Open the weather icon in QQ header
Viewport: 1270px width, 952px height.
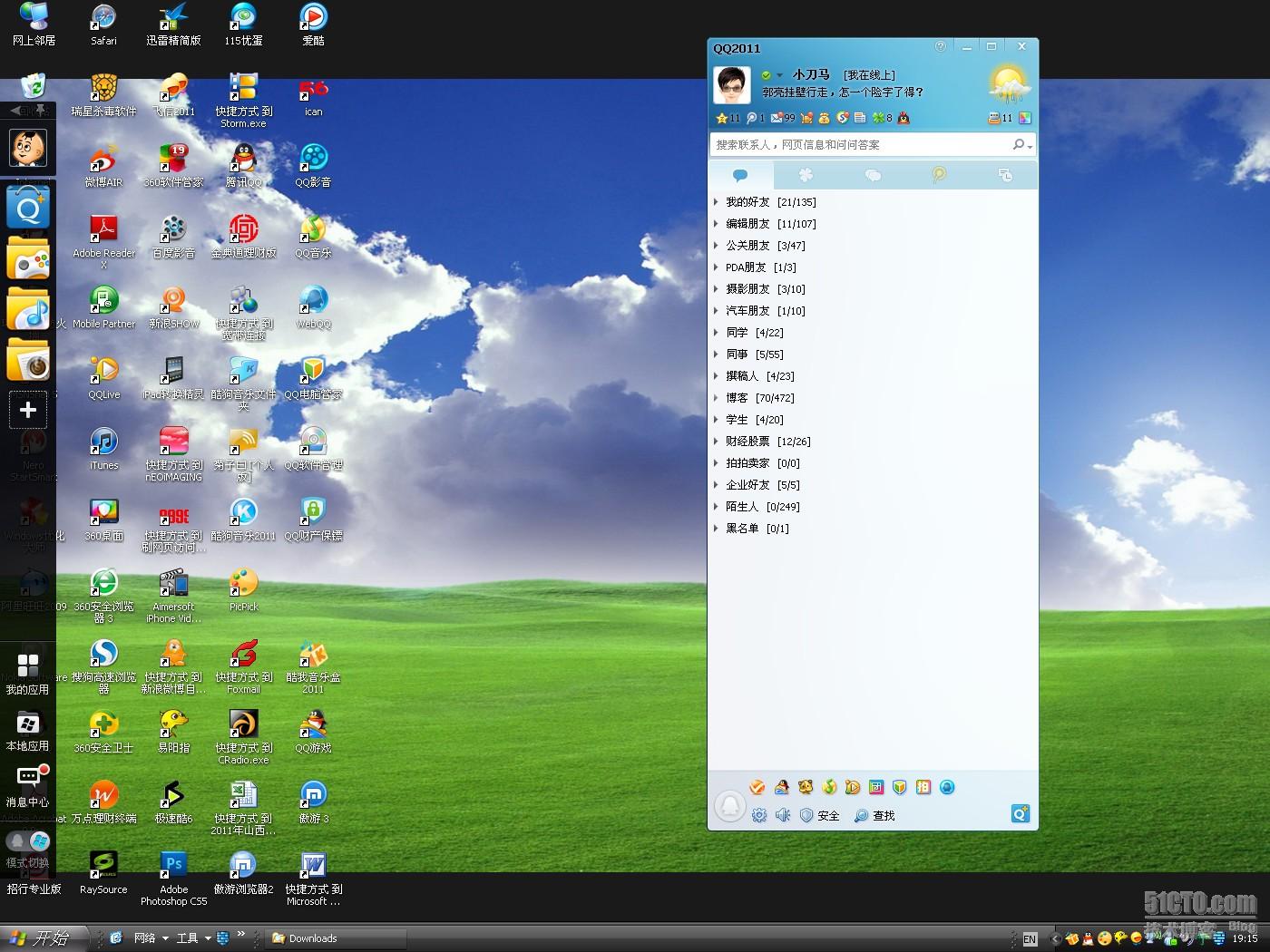[1010, 84]
